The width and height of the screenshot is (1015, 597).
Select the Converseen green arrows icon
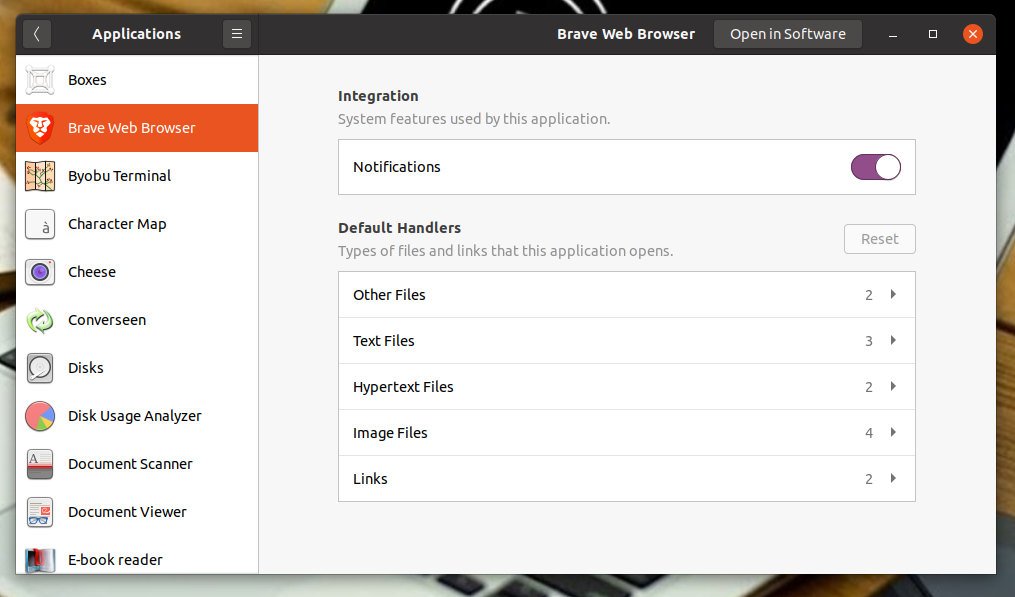click(40, 320)
